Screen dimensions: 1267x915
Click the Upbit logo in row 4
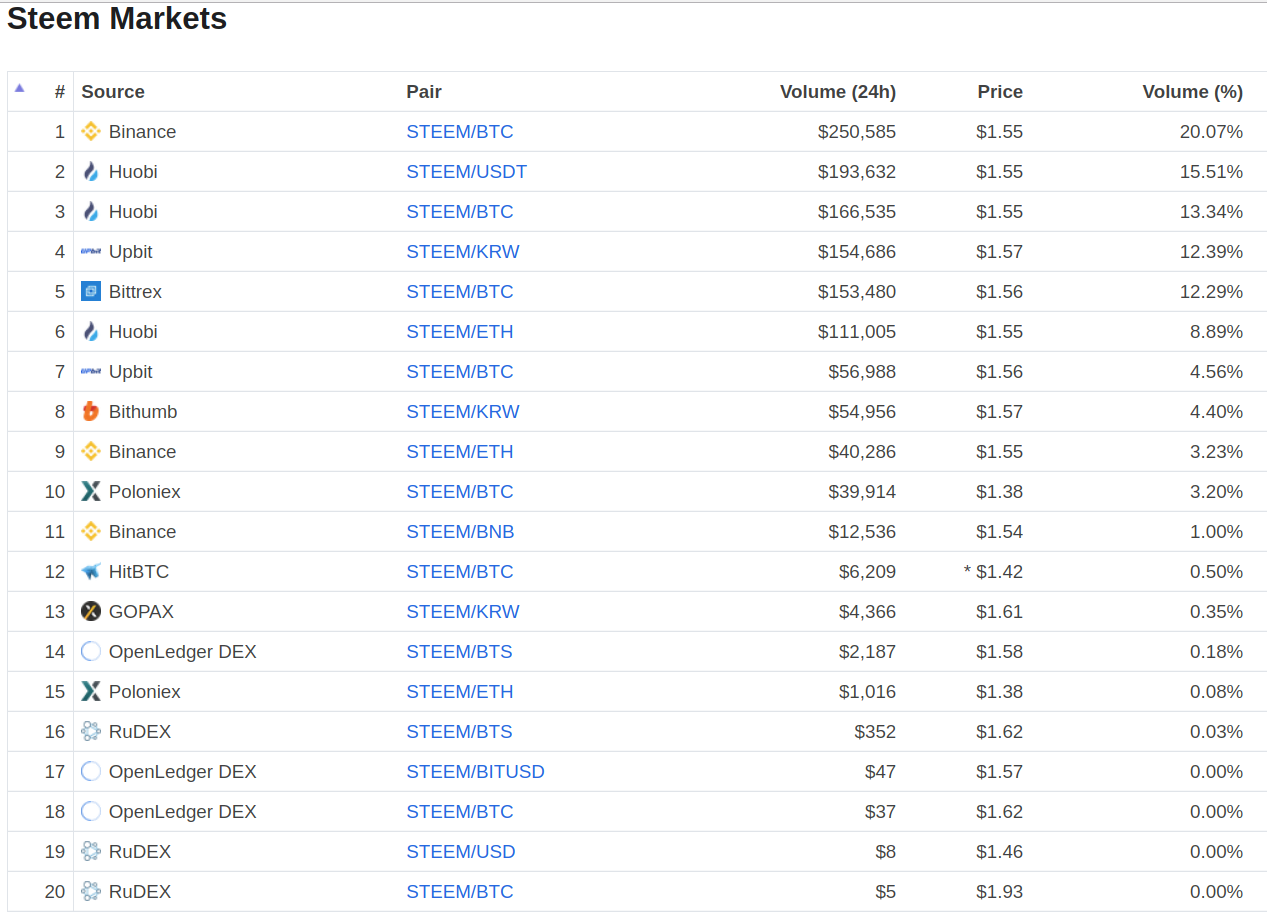91,251
